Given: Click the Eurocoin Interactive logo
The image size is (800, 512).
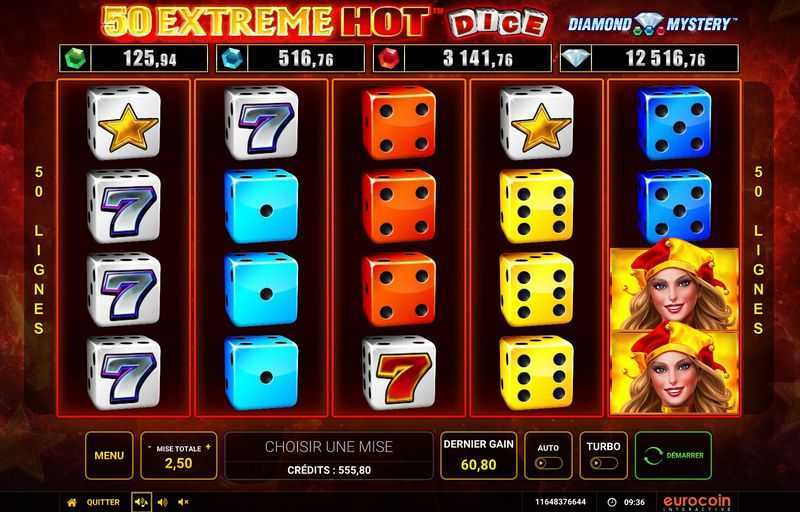Looking at the screenshot, I should tap(697, 502).
